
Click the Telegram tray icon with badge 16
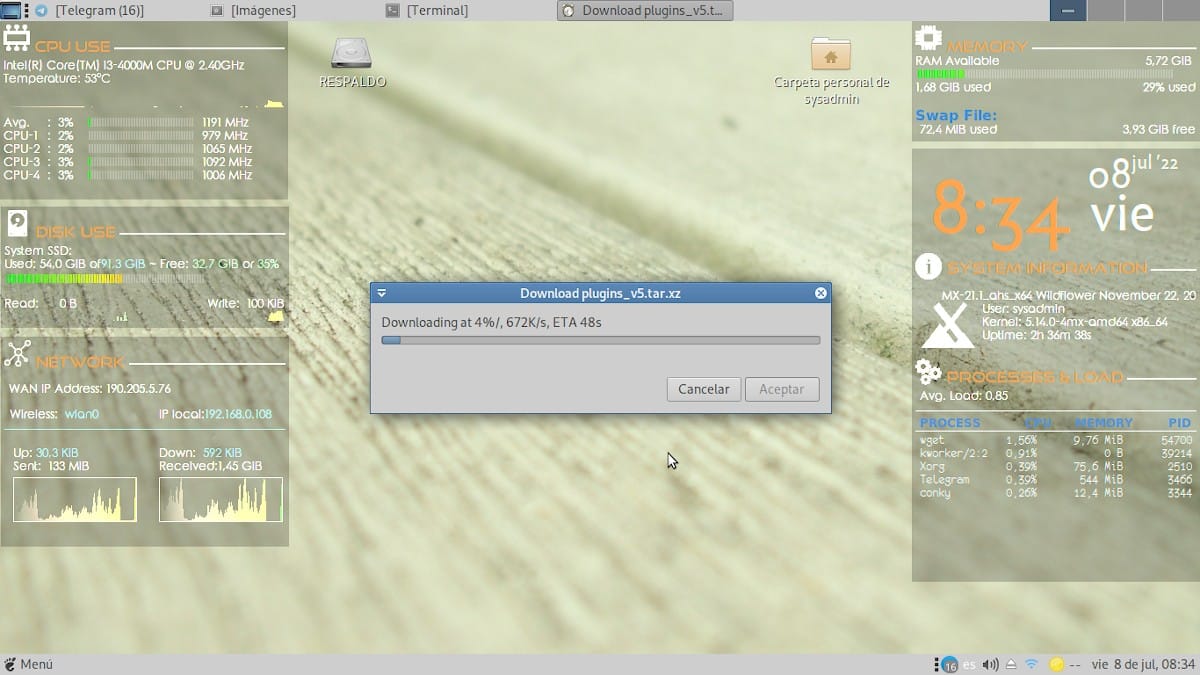click(949, 664)
